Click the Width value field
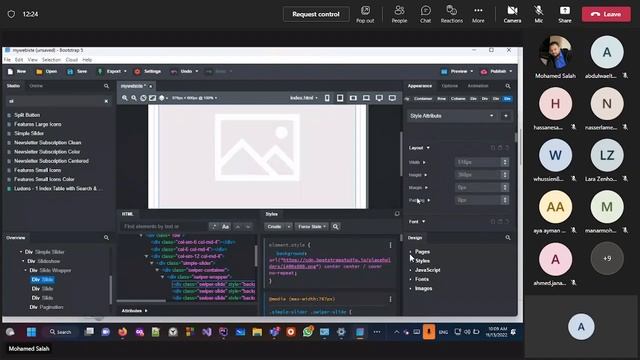The width and height of the screenshot is (640, 360). click(x=478, y=162)
